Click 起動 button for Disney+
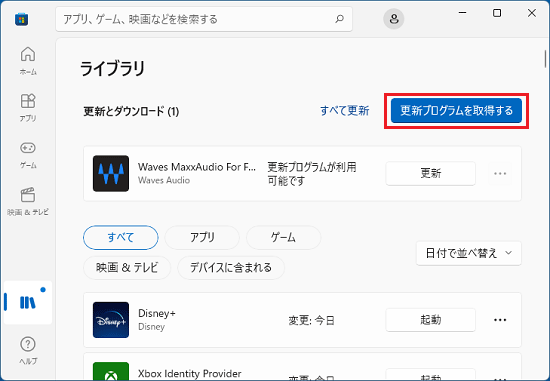 (430, 320)
